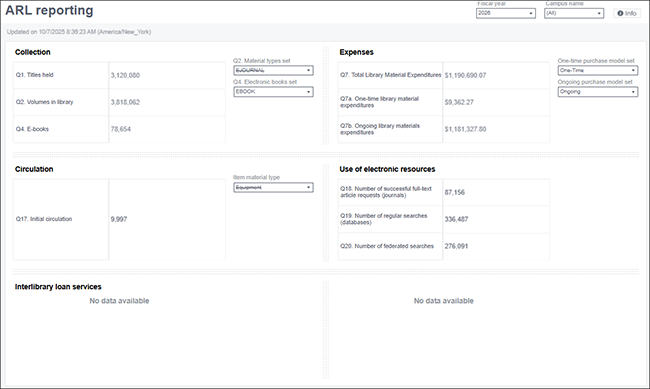The width and height of the screenshot is (650, 389).
Task: Select Q7b. Ongoing library materials expenditures label
Action: (380, 129)
